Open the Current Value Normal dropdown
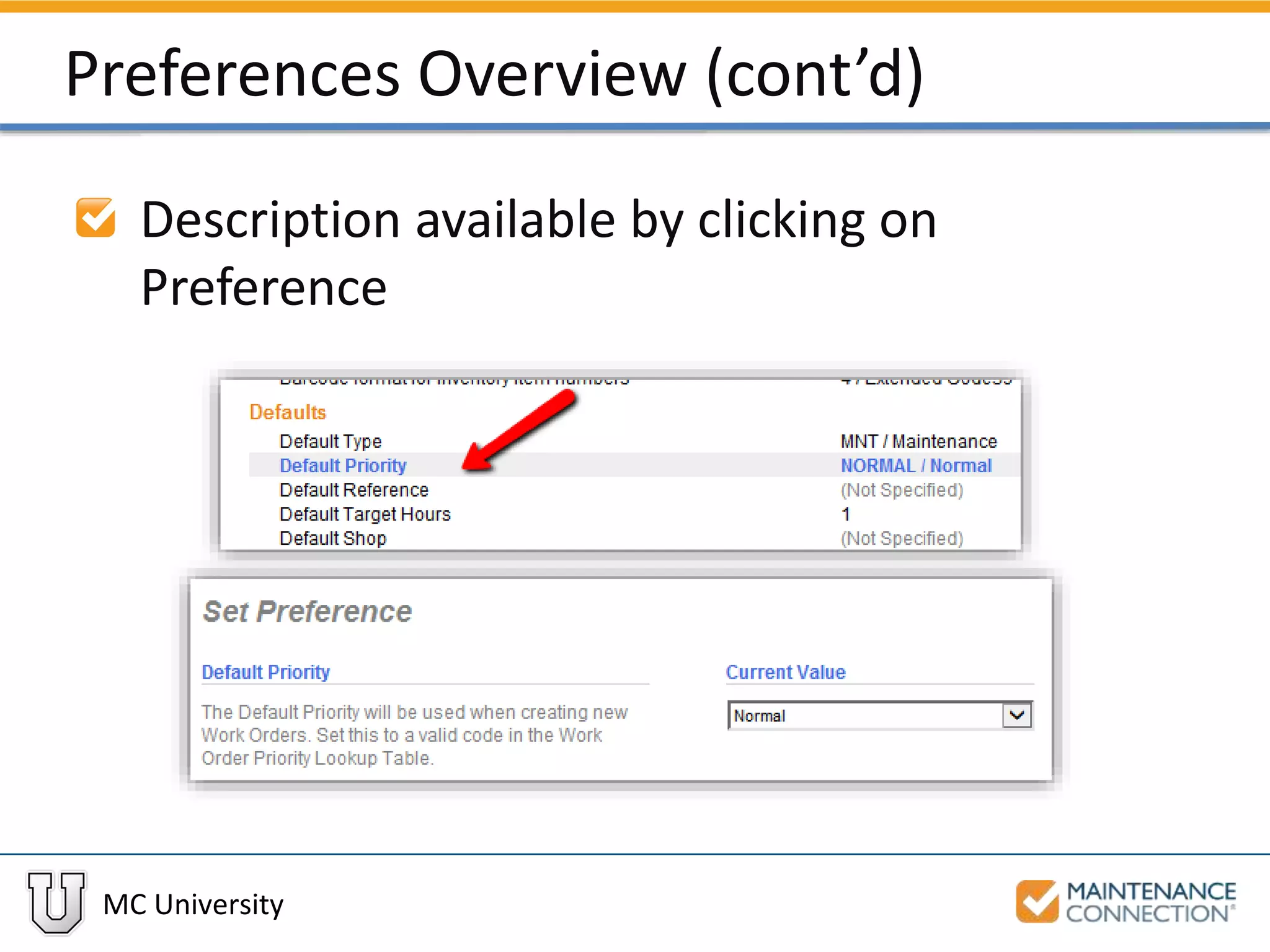This screenshot has width=1270, height=952. [x=880, y=715]
